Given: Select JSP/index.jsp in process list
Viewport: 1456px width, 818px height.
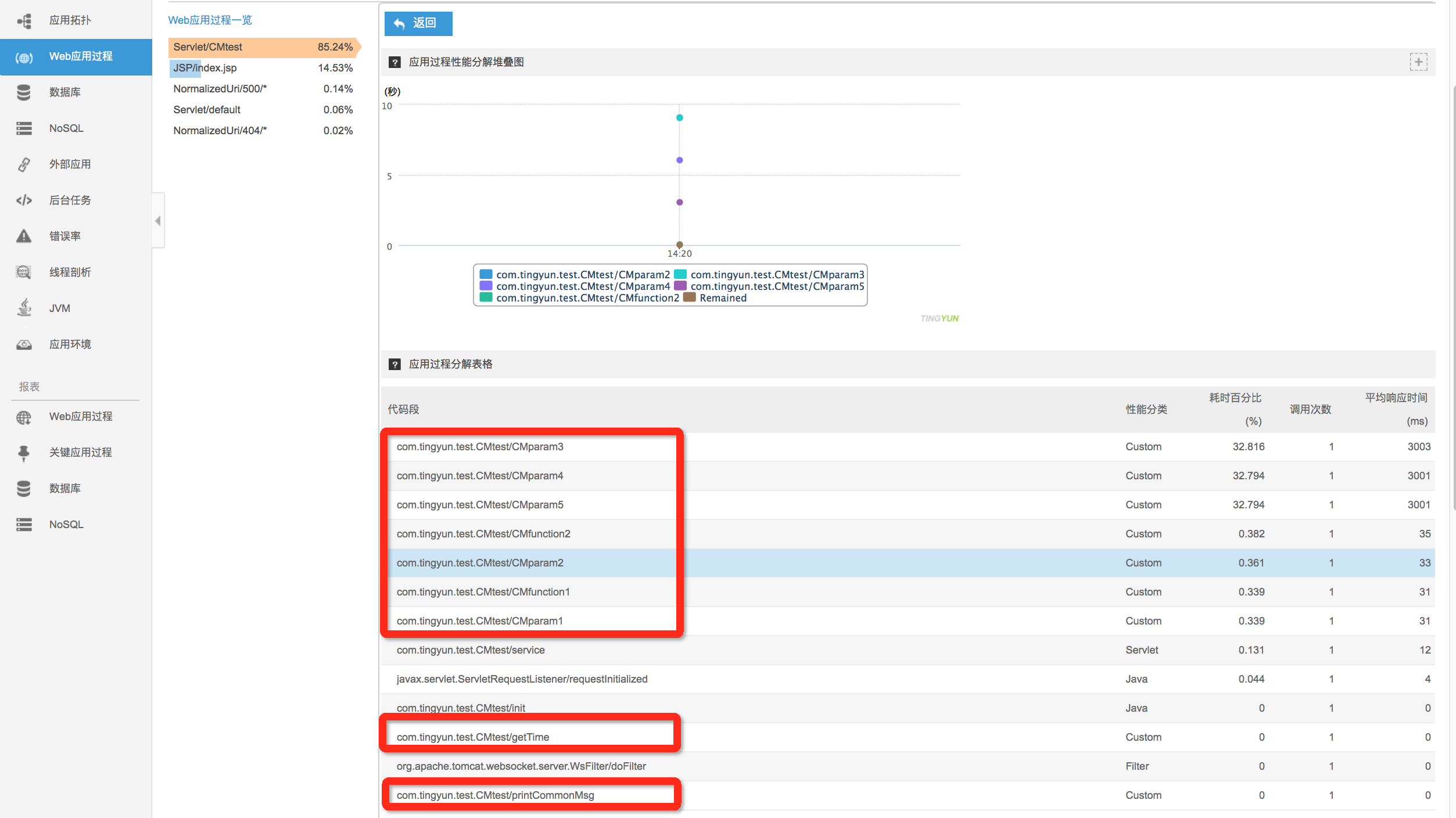Looking at the screenshot, I should click(x=205, y=68).
